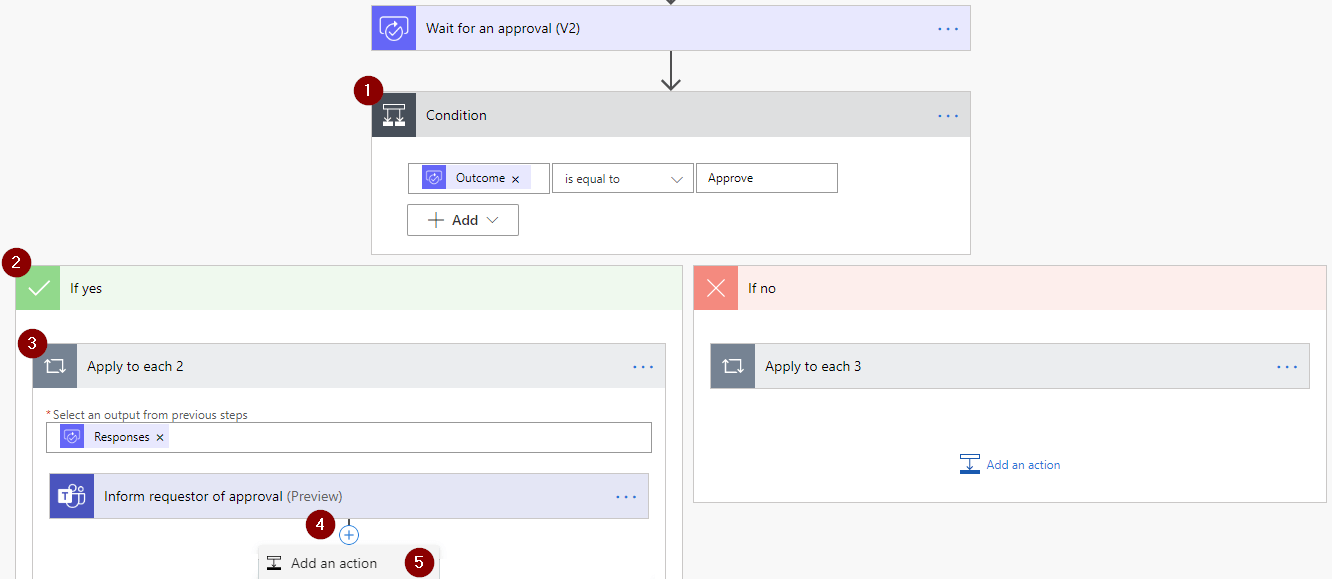Remove the Responses token with its x
Image resolution: width=1332 pixels, height=579 pixels.
click(x=159, y=436)
